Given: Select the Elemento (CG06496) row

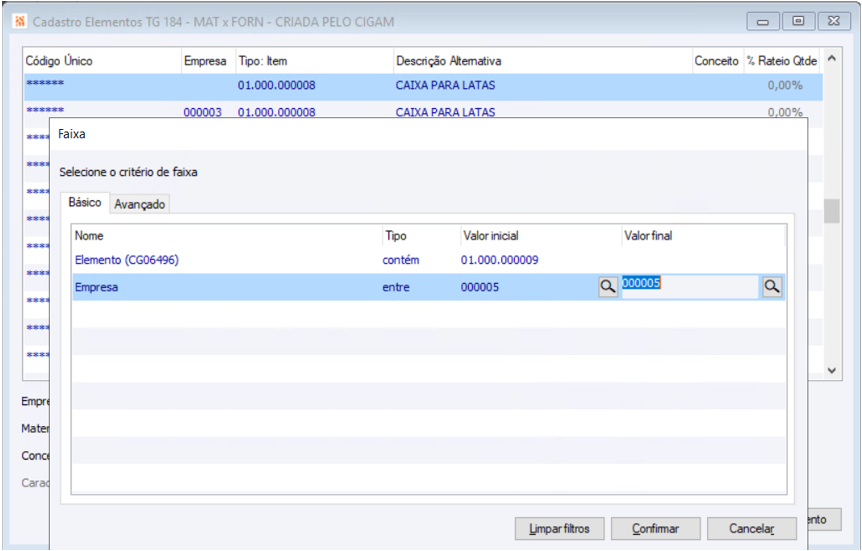Looking at the screenshot, I should tap(428, 260).
